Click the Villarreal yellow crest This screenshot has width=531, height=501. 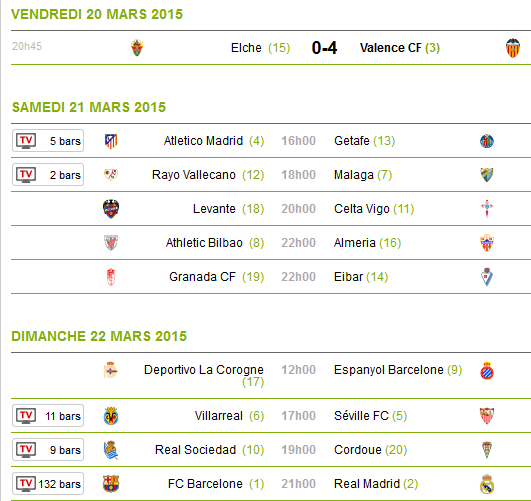[x=111, y=416]
